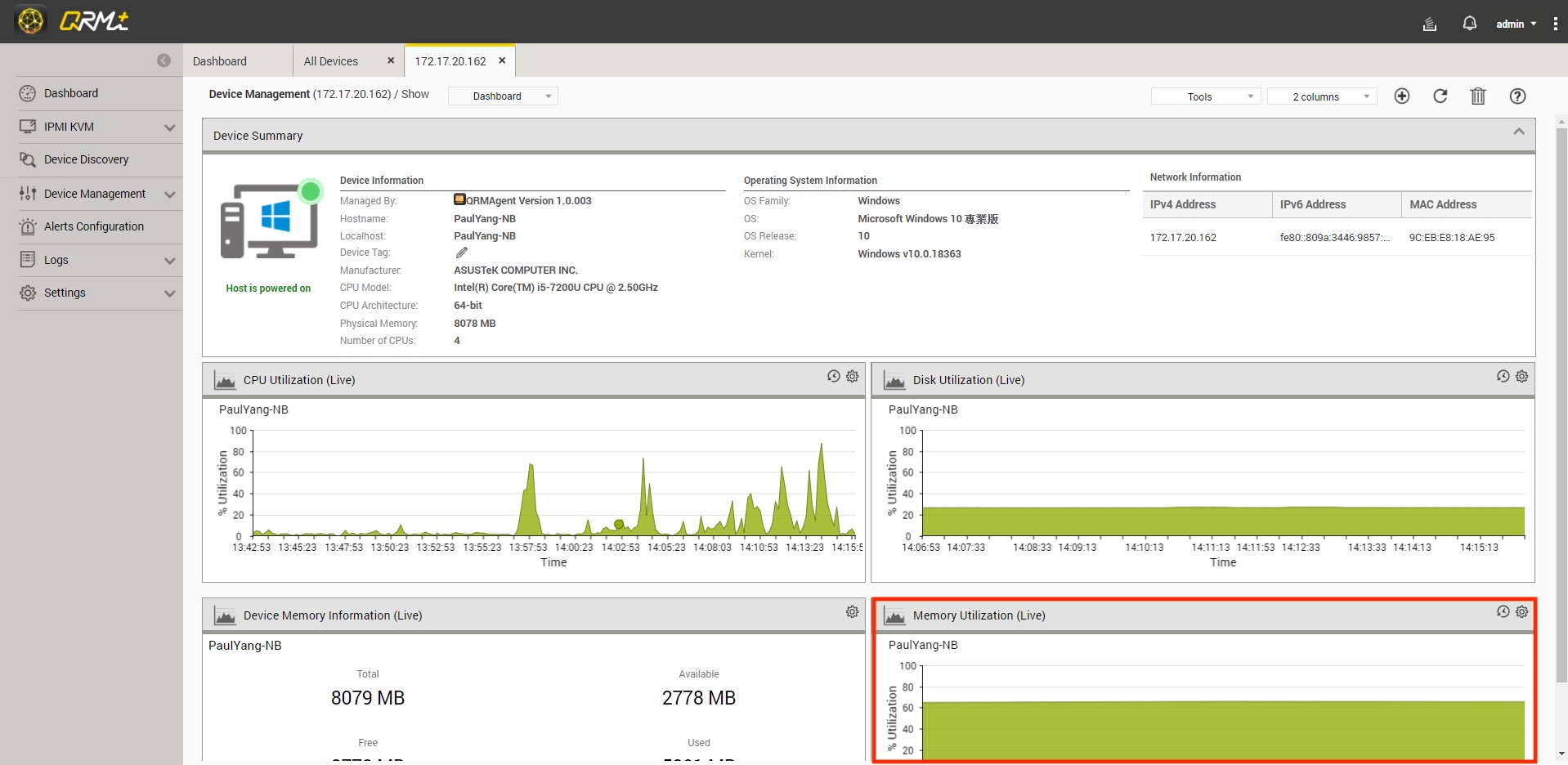The height and width of the screenshot is (765, 1568).
Task: Open the 2 columns layout dropdown
Action: click(x=1321, y=96)
